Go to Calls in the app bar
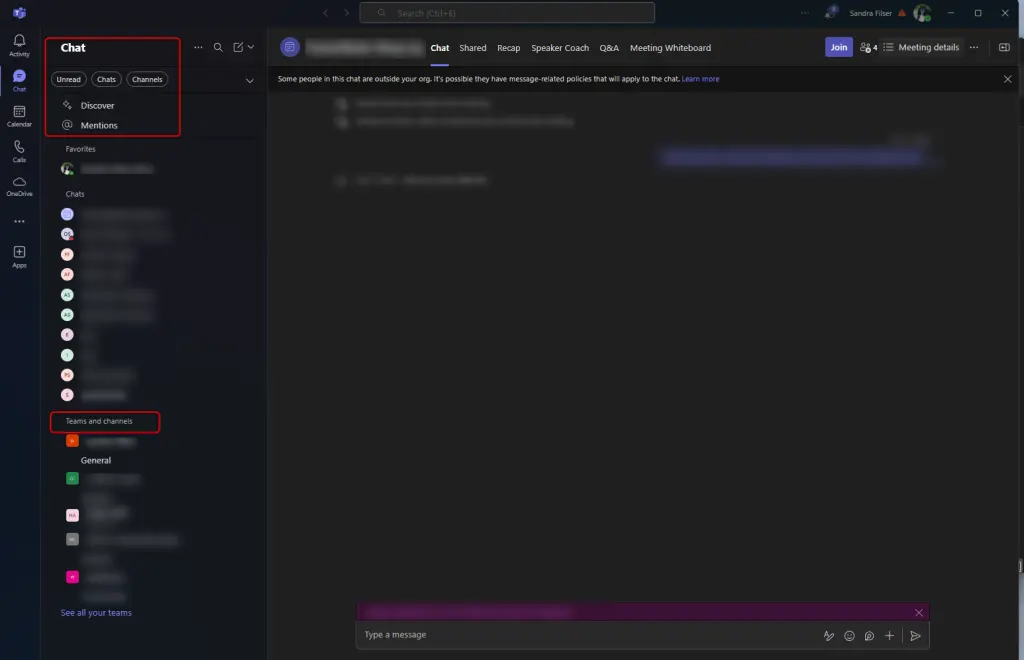 point(19,150)
